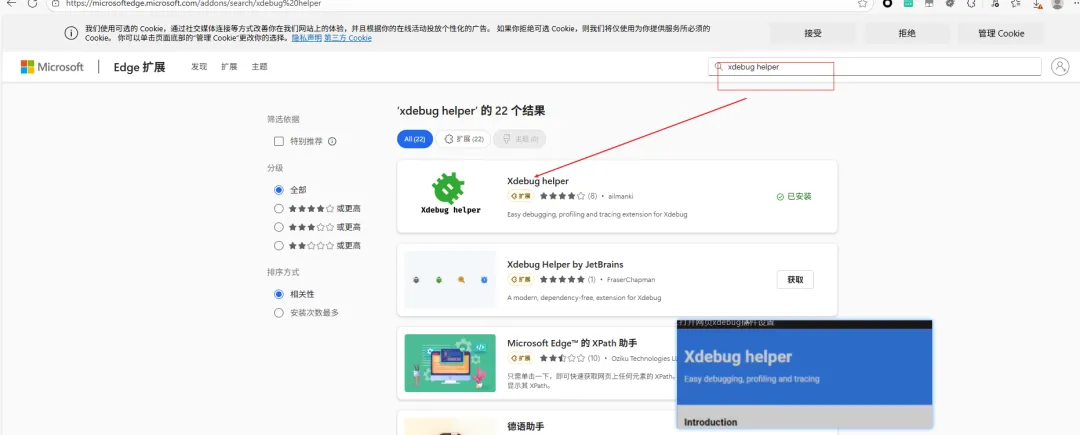
Task: Click the XPath 助手 star rating (10)
Action: pos(570,358)
